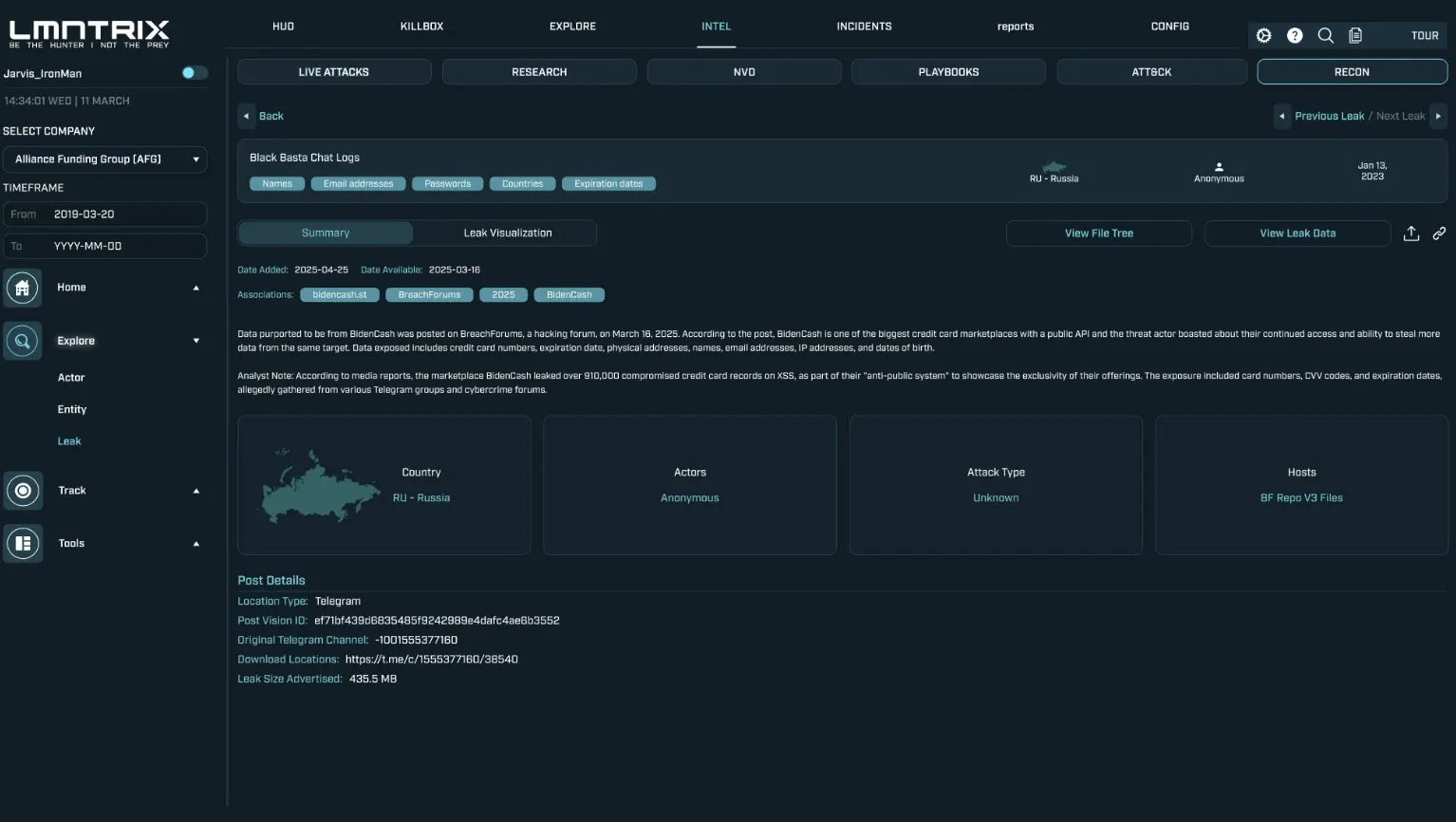Switch to LIVE ATTACKS tab

click(x=334, y=72)
